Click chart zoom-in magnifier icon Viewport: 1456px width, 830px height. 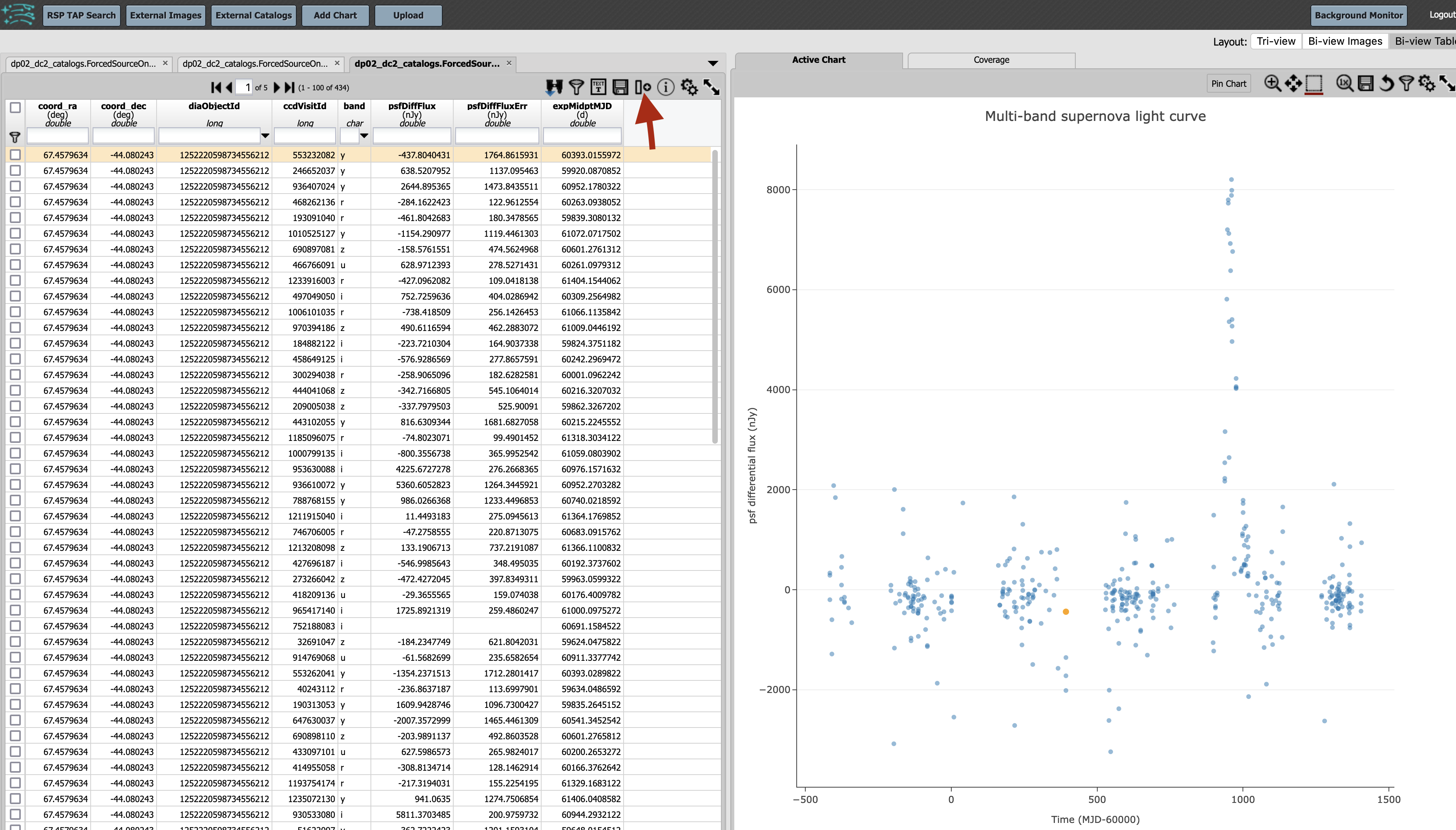coord(1272,84)
